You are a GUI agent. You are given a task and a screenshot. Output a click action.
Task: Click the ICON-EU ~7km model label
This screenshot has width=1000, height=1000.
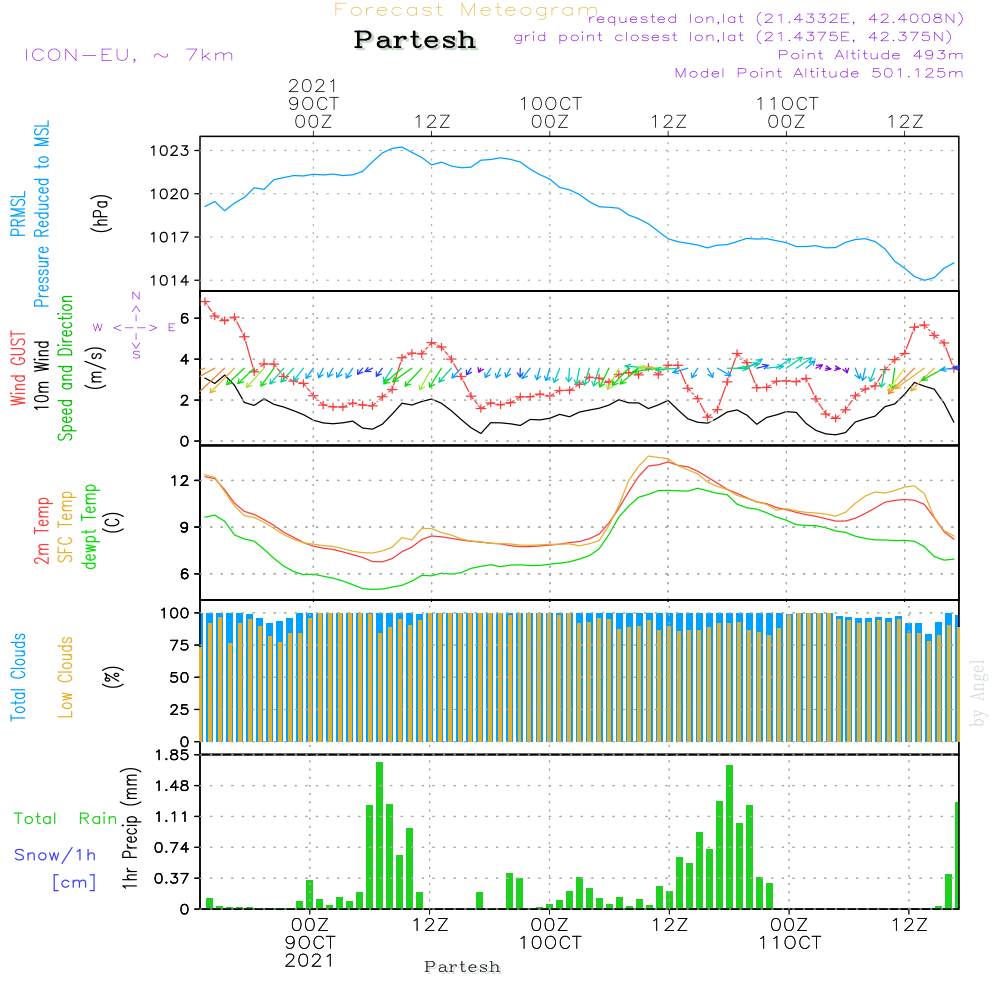tap(129, 55)
